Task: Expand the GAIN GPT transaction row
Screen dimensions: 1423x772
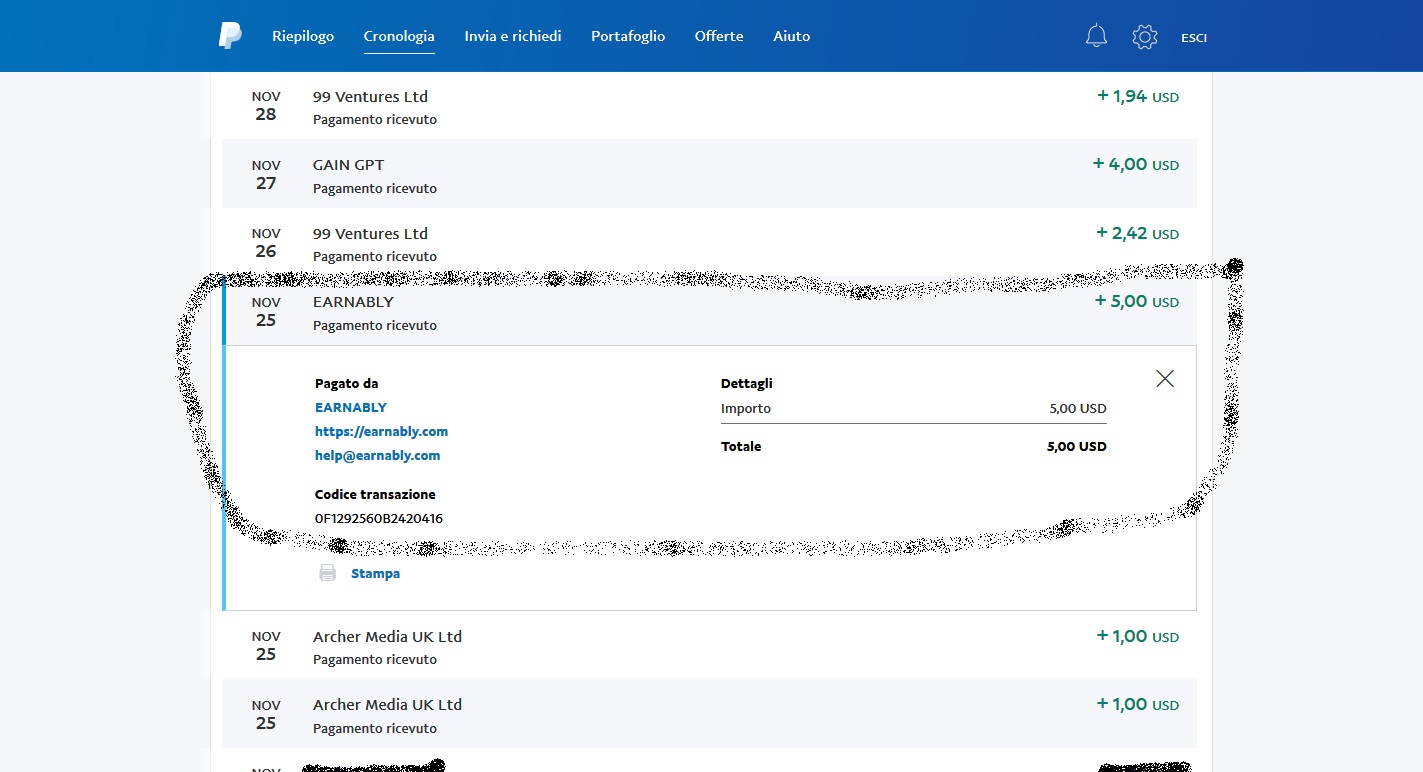Action: click(709, 174)
